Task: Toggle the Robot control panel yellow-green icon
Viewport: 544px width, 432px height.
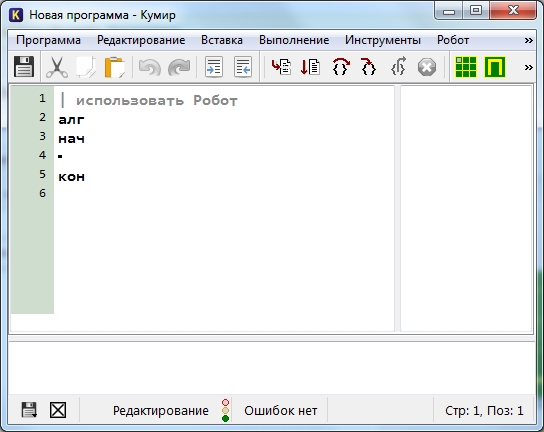Action: coord(495,67)
